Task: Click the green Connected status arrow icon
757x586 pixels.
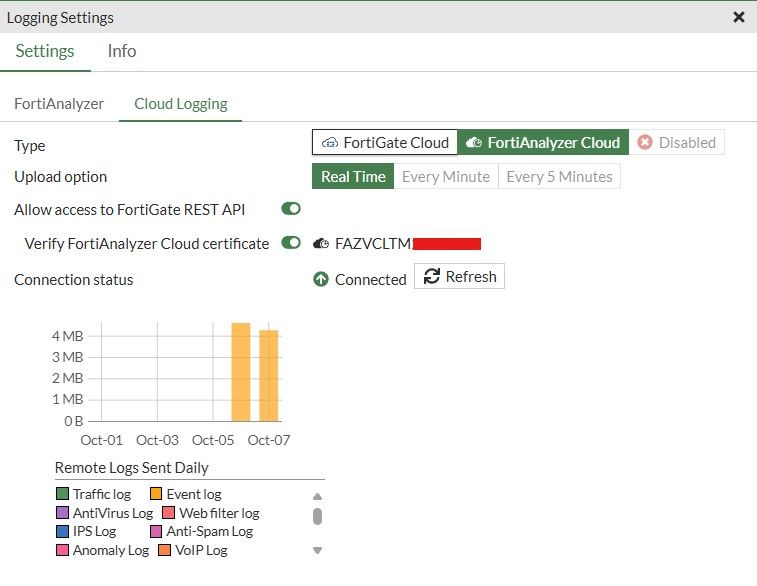Action: pos(321,279)
